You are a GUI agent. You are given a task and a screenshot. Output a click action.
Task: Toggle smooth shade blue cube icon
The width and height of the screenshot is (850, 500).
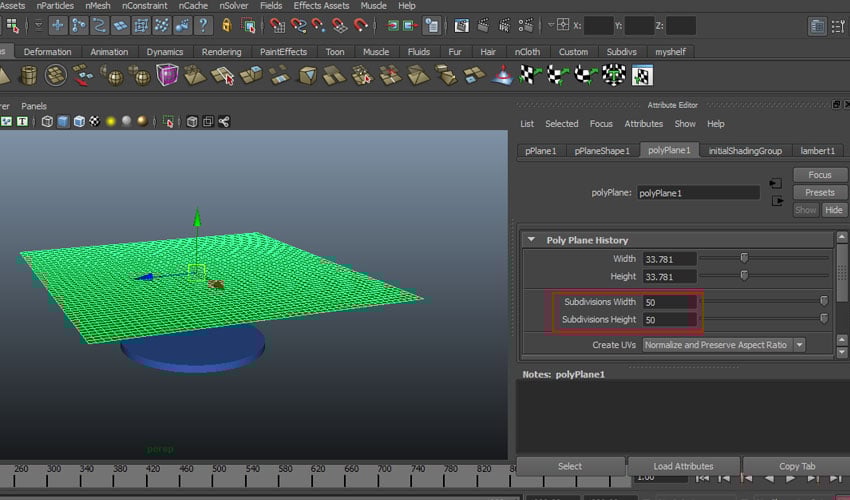[x=62, y=122]
